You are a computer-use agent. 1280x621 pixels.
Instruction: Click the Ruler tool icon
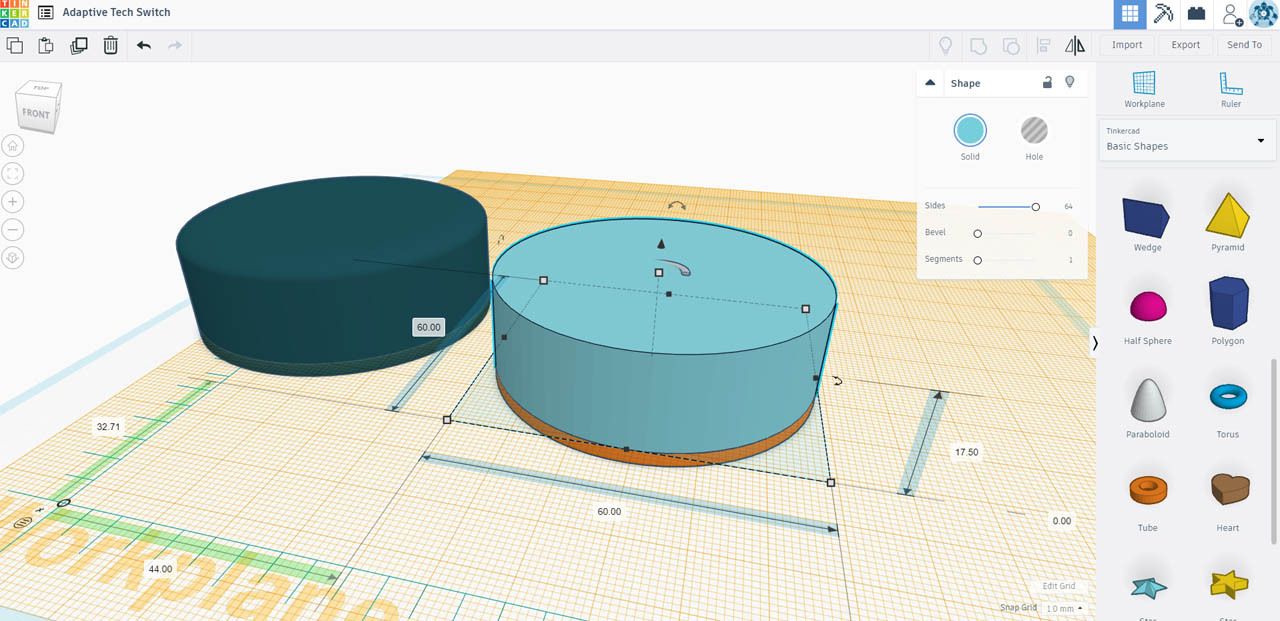(x=1229, y=88)
